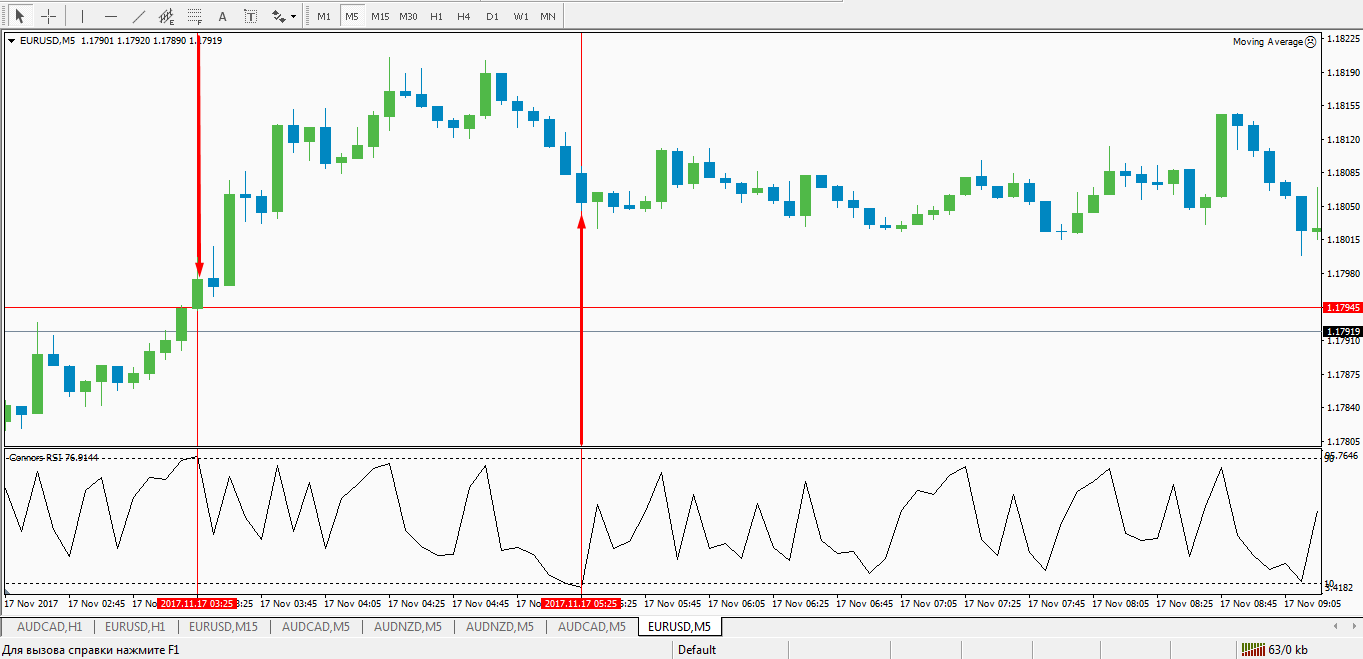Pick the Text Label tool
The width and height of the screenshot is (1363, 659).
tap(250, 16)
